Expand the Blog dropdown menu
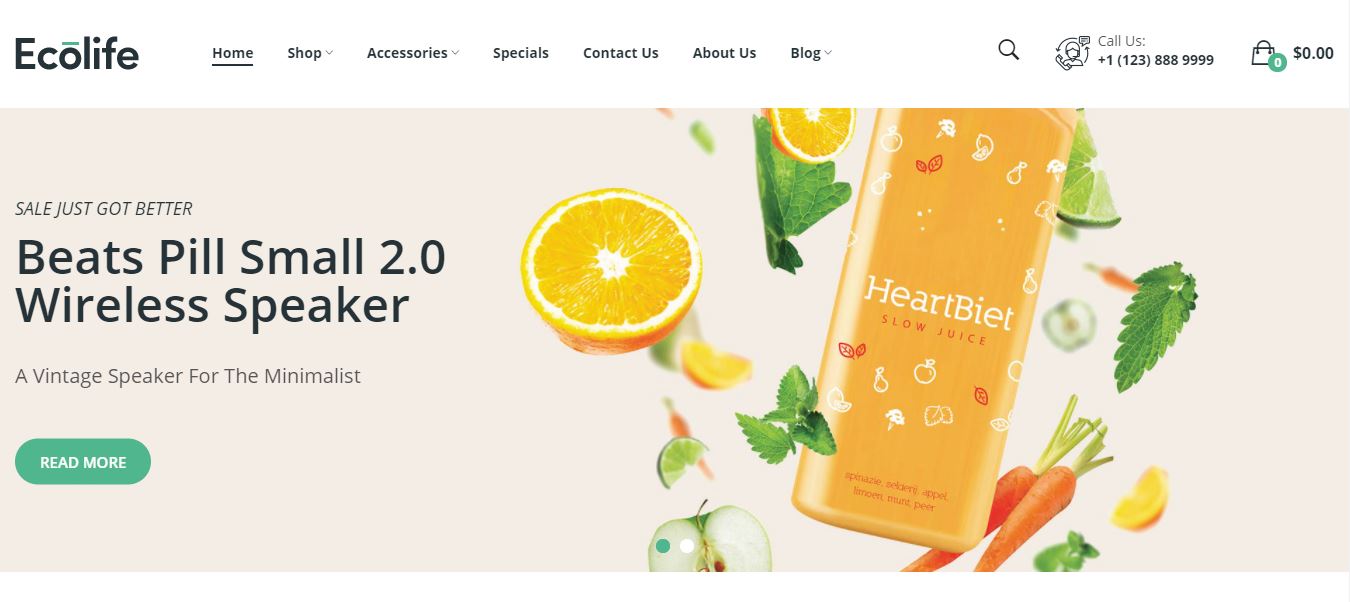Viewport: 1350px width, 602px height. (x=811, y=53)
